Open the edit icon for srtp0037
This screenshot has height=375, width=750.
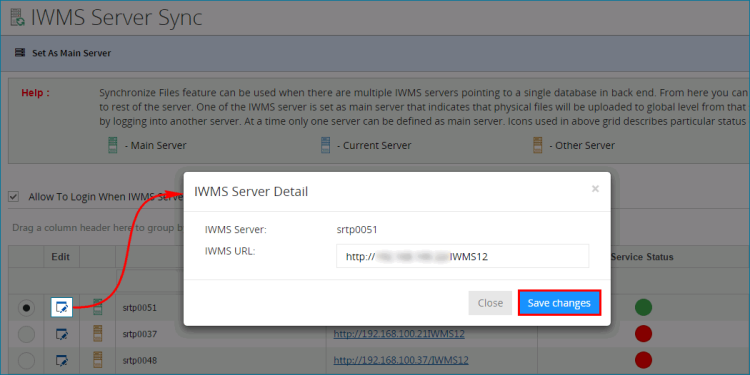tap(61, 334)
